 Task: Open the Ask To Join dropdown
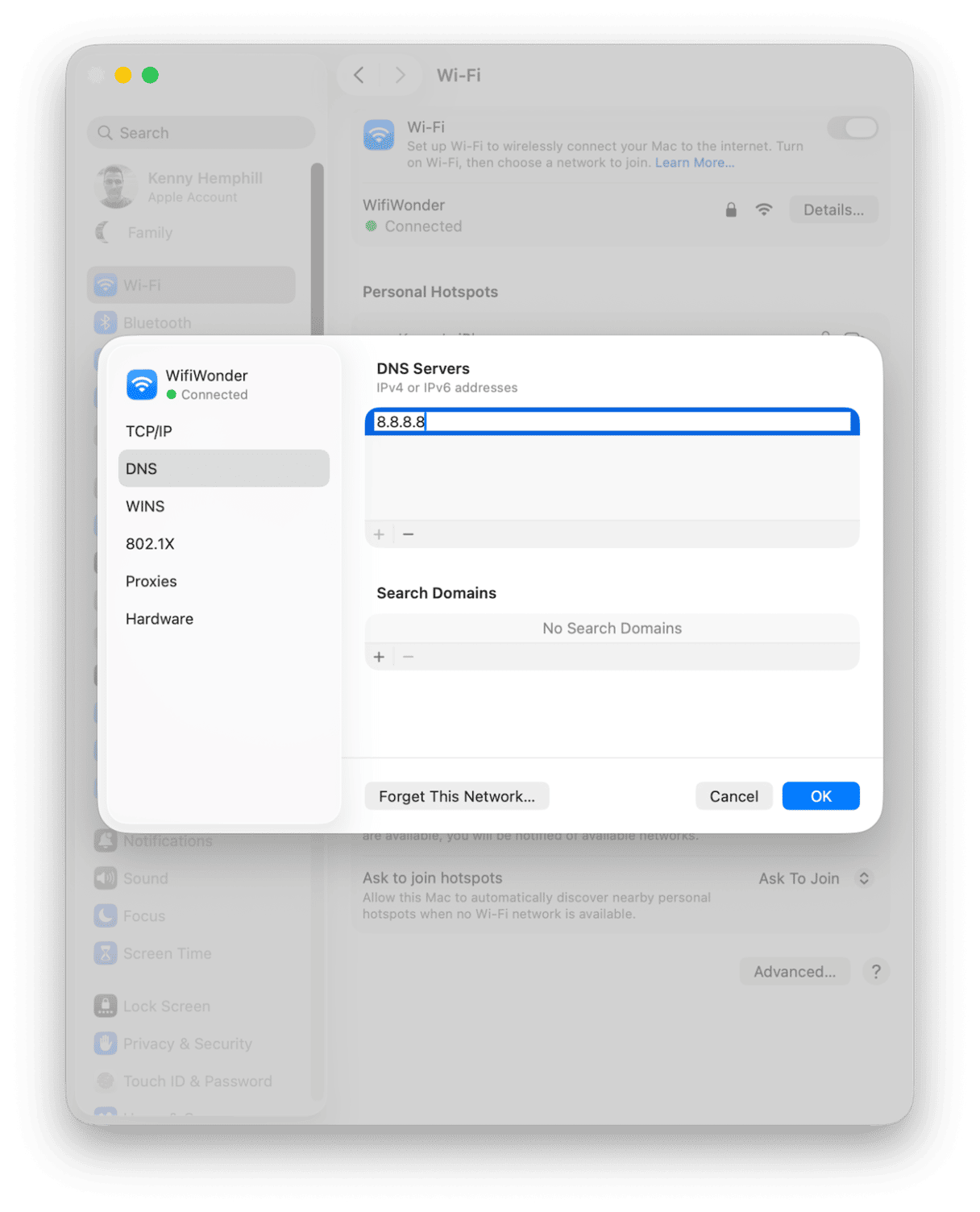pyautogui.click(x=815, y=878)
